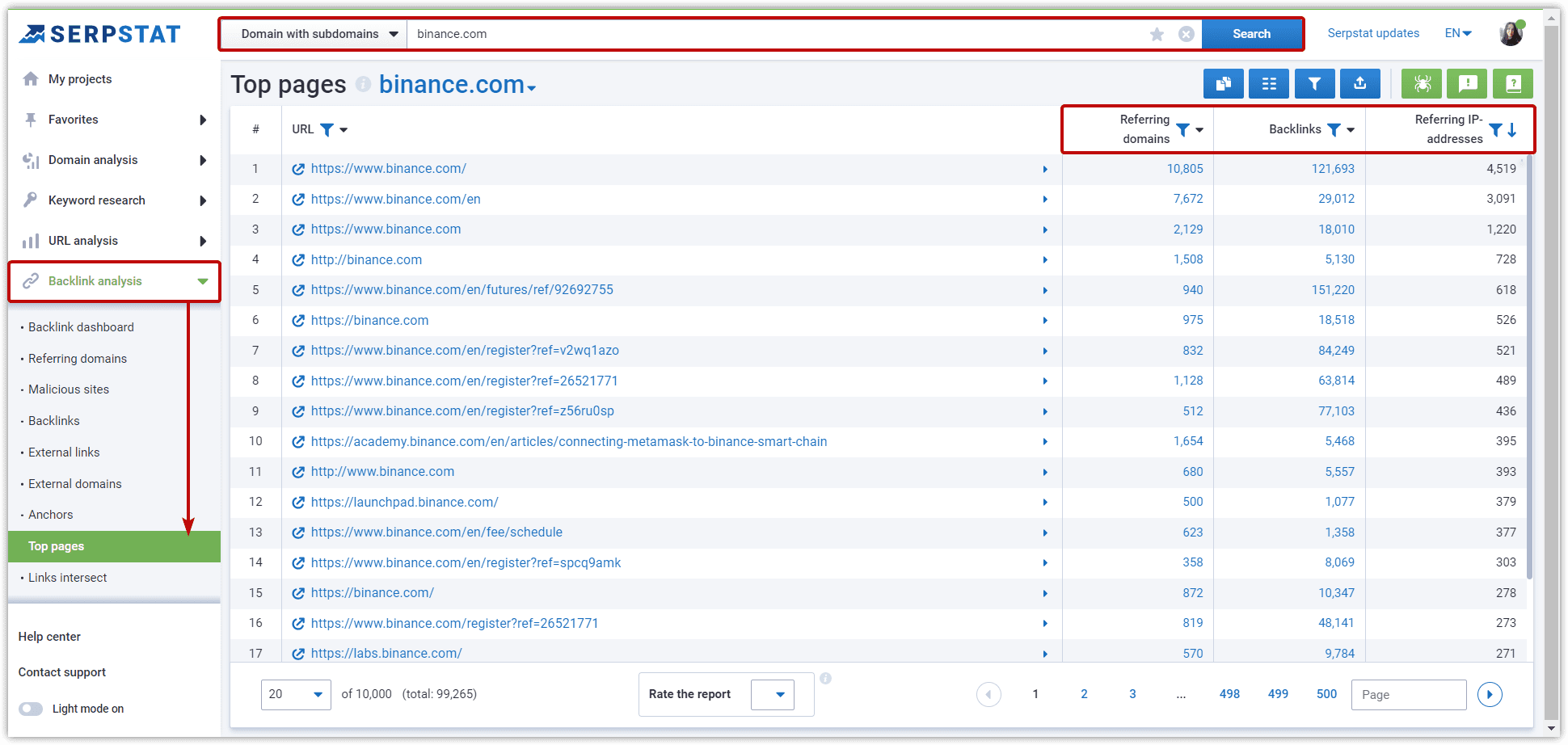
Task: Sort by Referring IP-addresses arrow icon
Action: pyautogui.click(x=1512, y=129)
